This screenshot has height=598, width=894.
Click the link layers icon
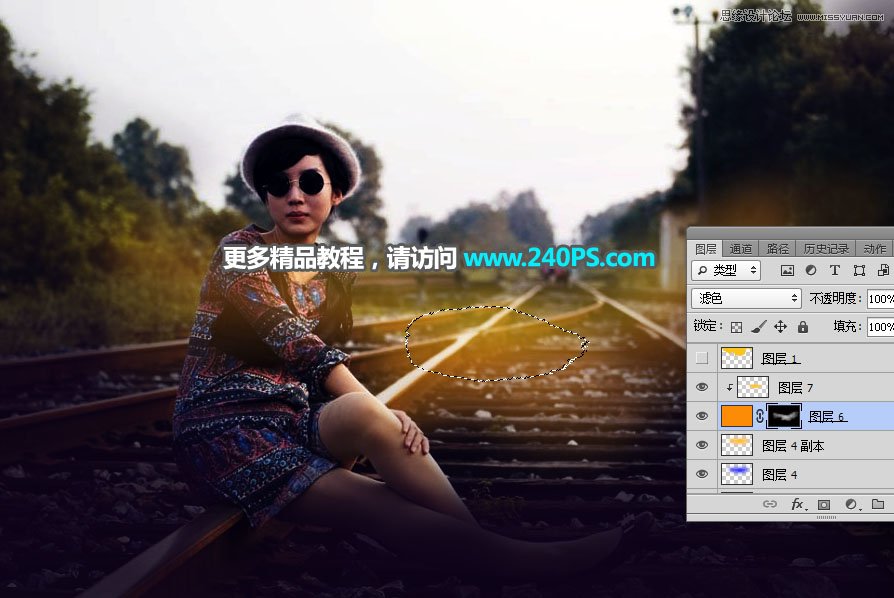770,505
